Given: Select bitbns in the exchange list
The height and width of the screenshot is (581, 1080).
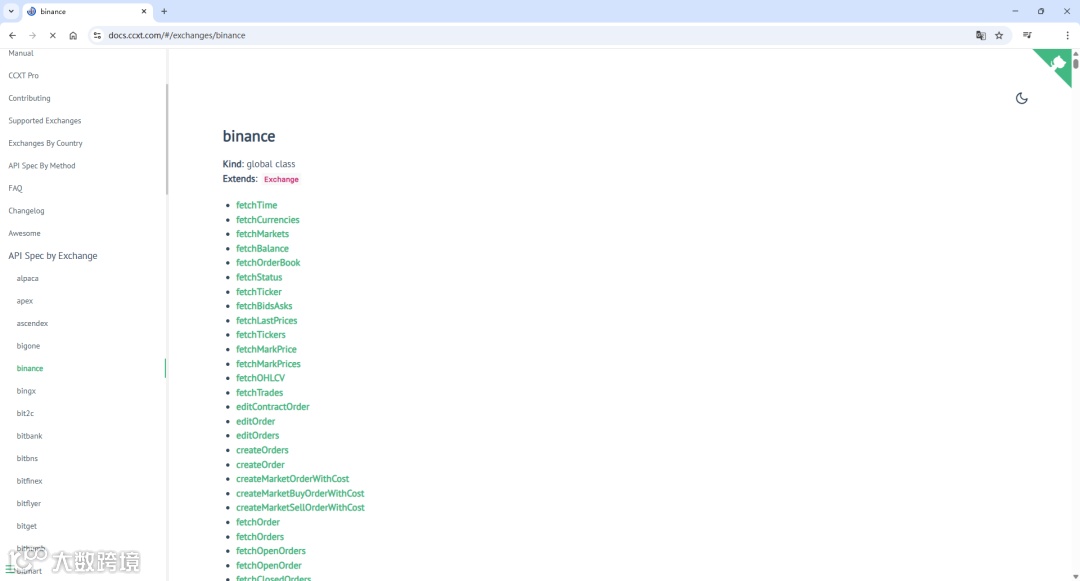Looking at the screenshot, I should (x=28, y=458).
